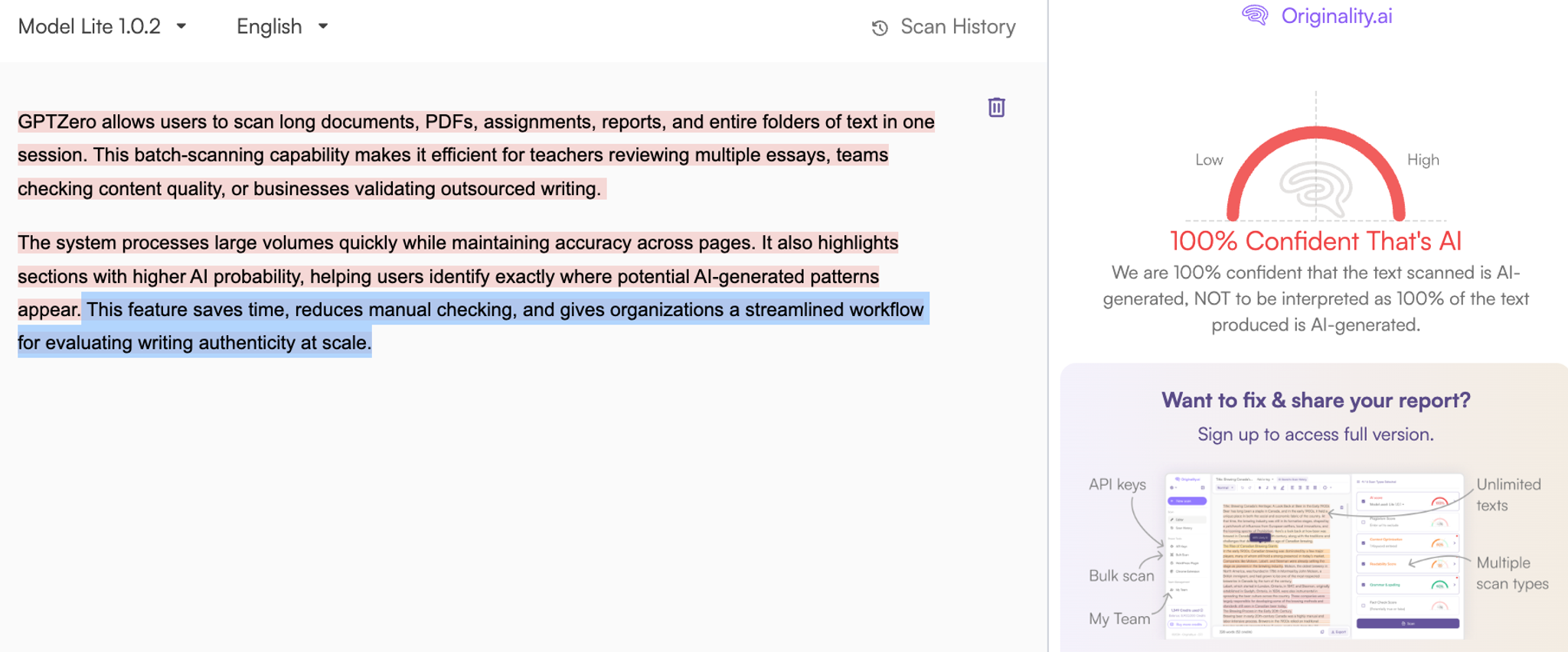The image size is (1568, 652).
Task: Open the Model Lite 1.0.2 dropdown
Action: (x=102, y=27)
